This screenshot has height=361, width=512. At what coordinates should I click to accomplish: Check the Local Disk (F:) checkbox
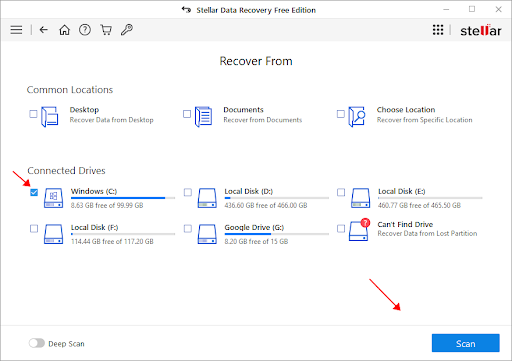click(34, 229)
